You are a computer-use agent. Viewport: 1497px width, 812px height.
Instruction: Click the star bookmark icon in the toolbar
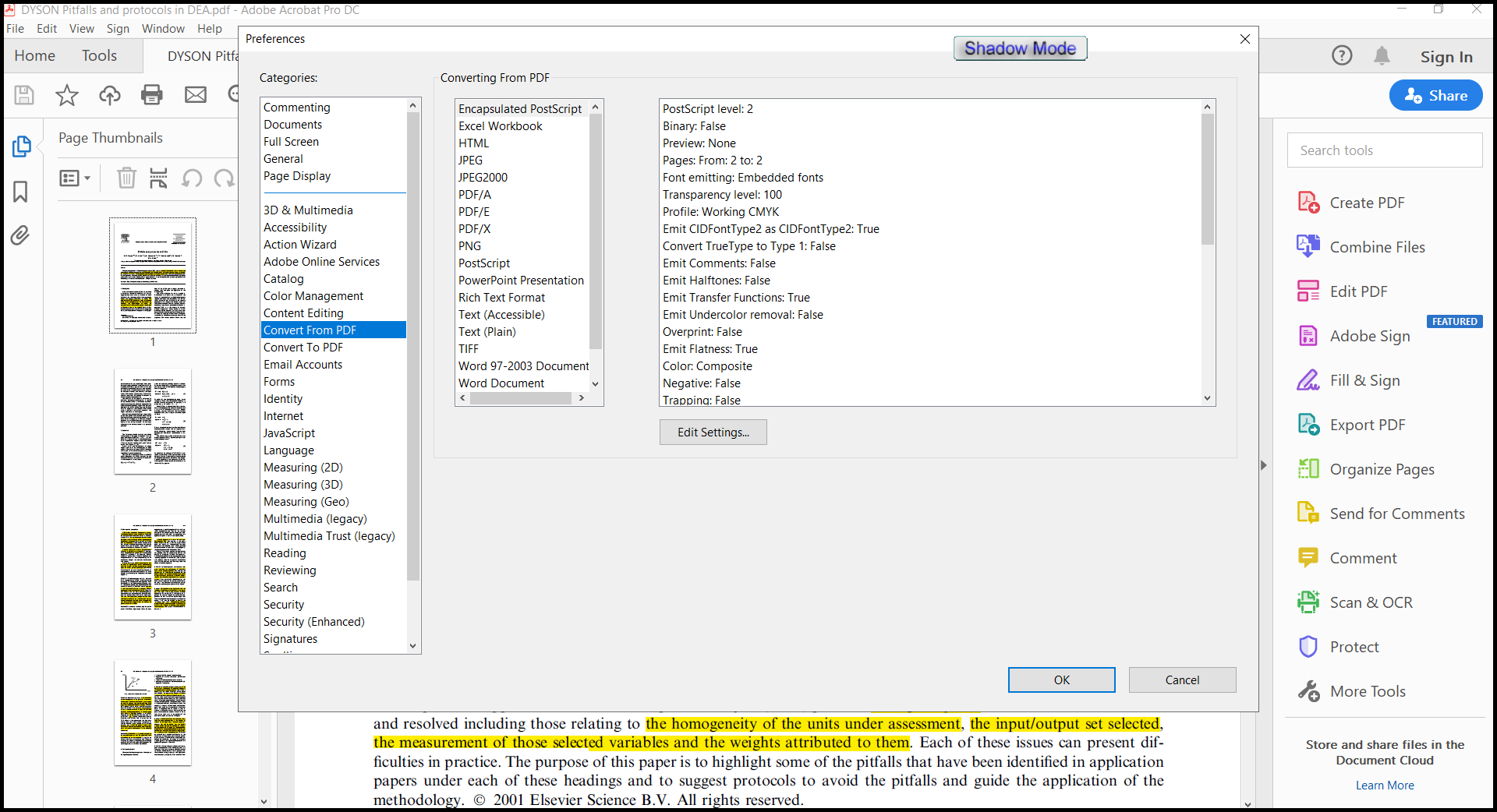(x=67, y=95)
